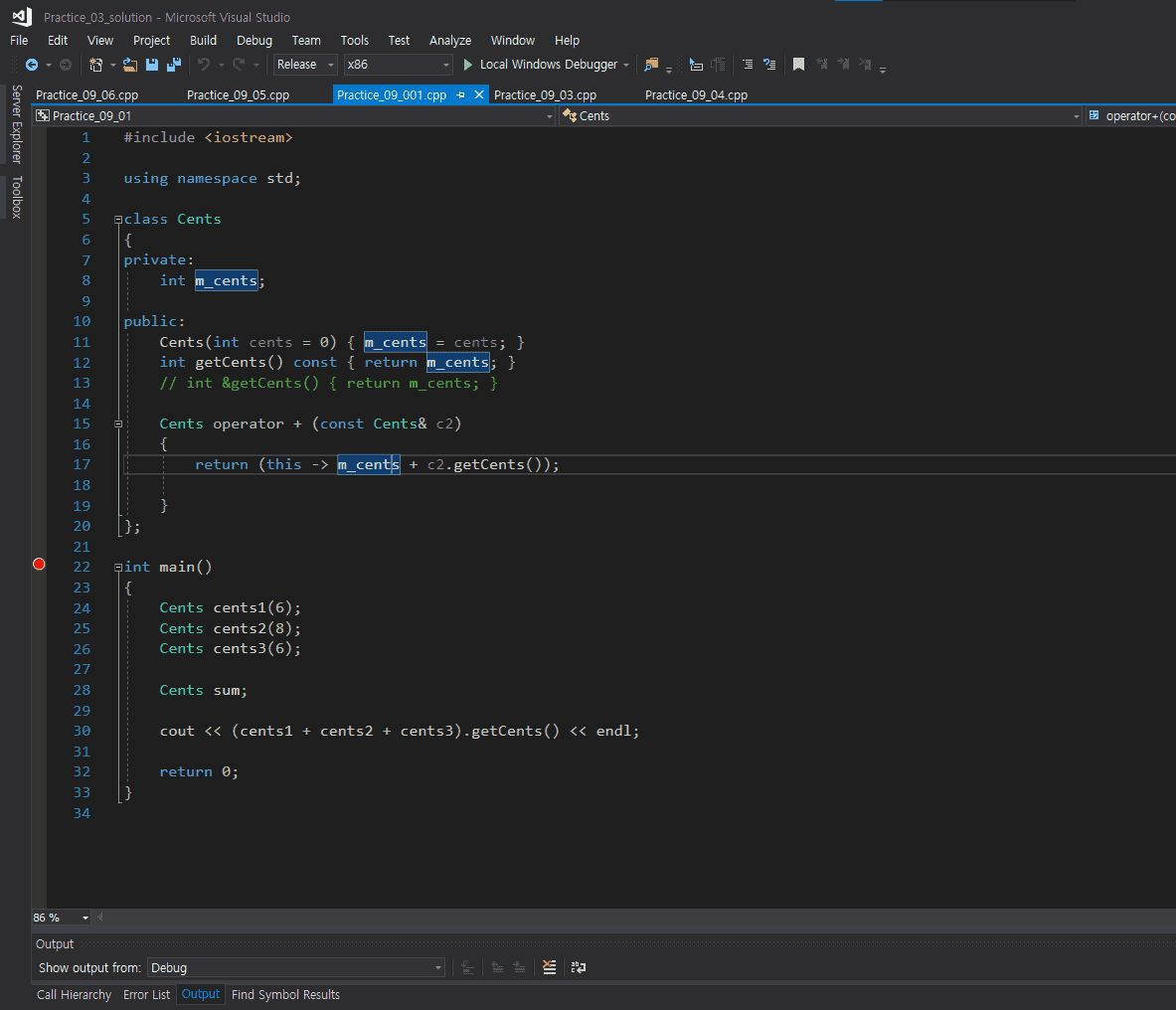Open the Release configuration dropdown

pos(306,65)
